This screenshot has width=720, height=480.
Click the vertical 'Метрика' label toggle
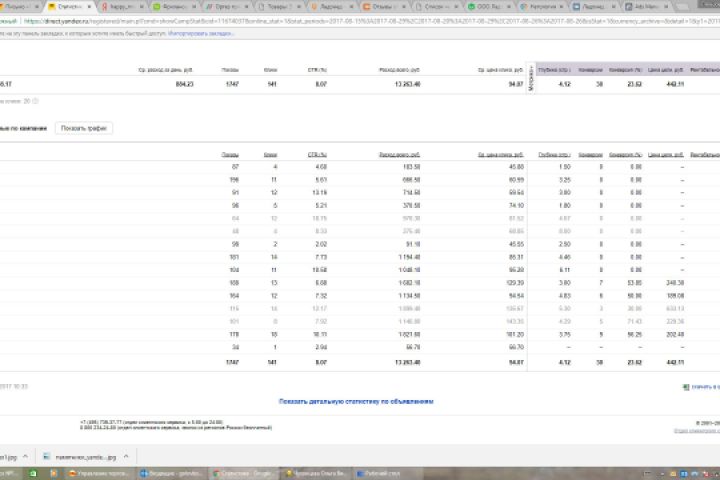click(531, 78)
